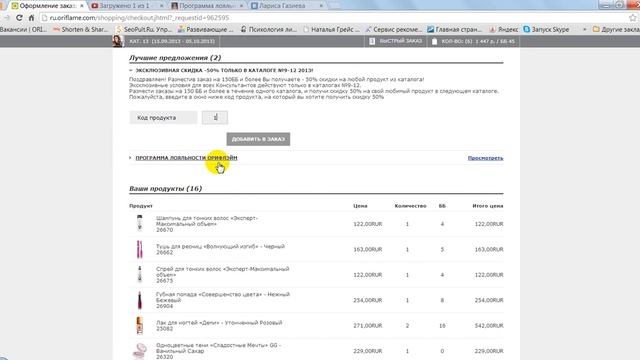The height and width of the screenshot is (360, 640).
Task: Open Психология bookmark
Action: point(269,29)
